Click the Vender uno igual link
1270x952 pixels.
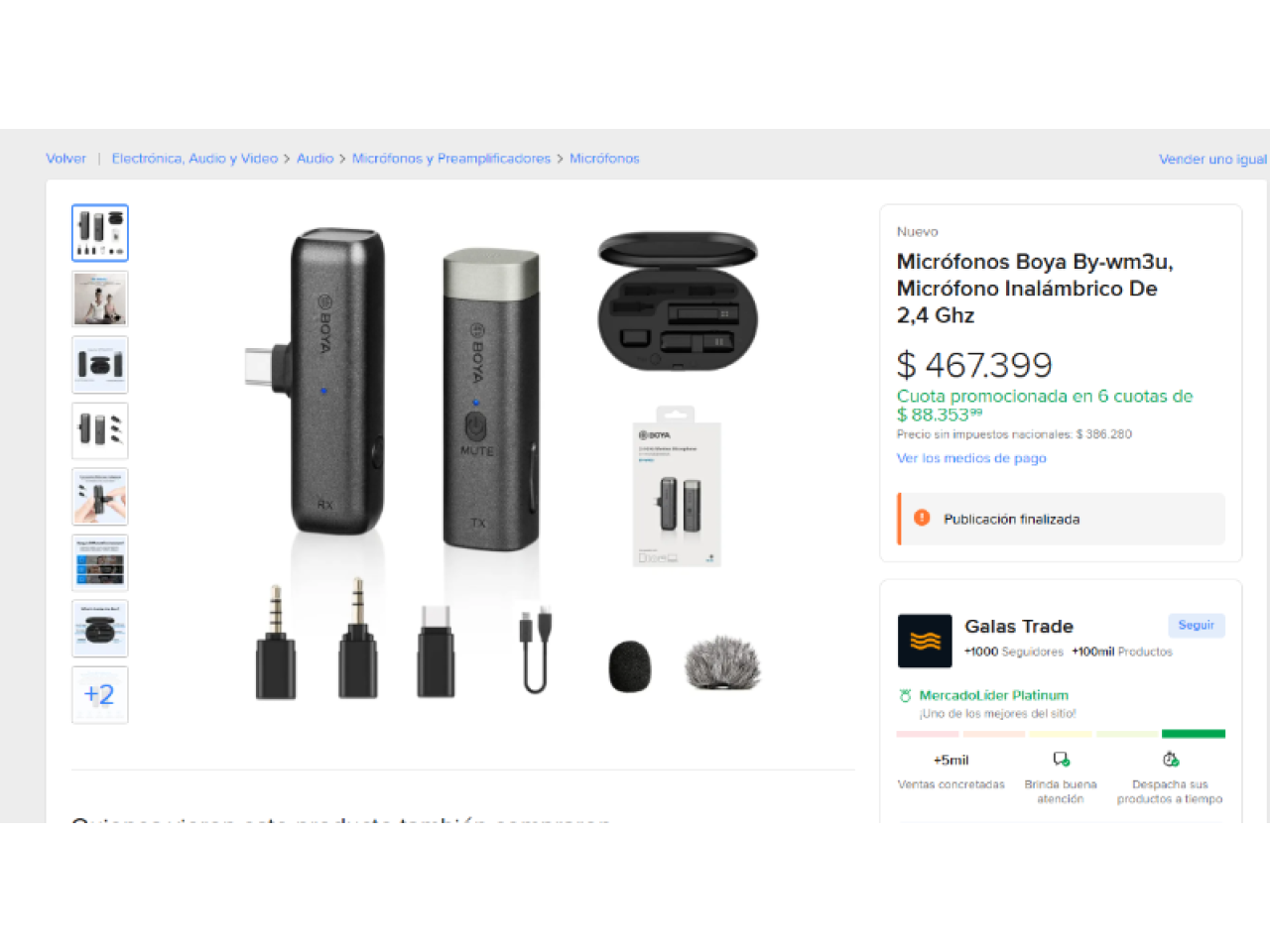click(x=1212, y=159)
